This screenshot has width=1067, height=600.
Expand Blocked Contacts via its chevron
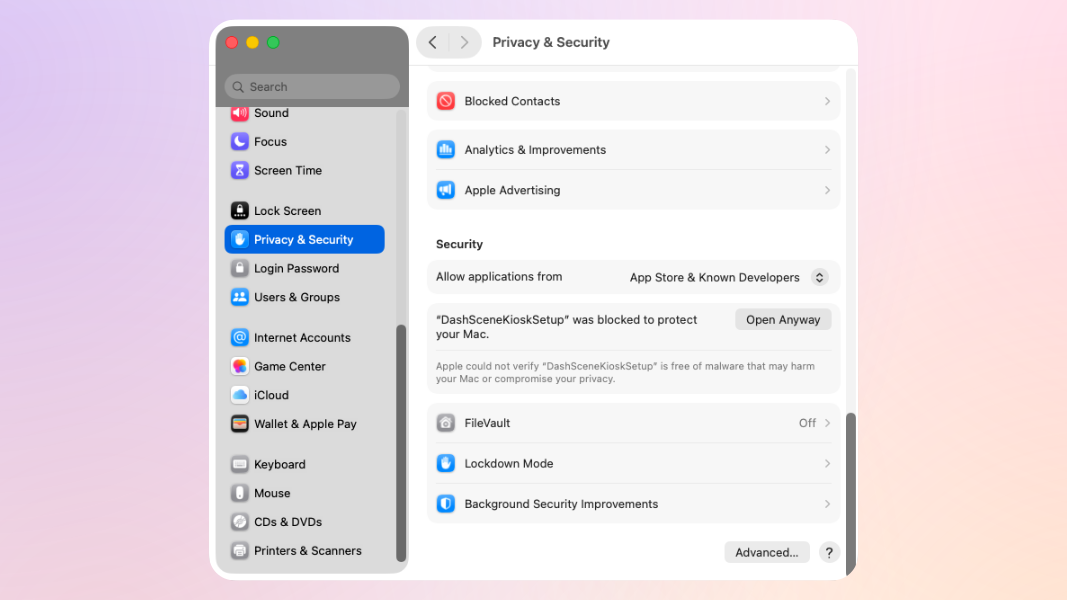coord(827,101)
